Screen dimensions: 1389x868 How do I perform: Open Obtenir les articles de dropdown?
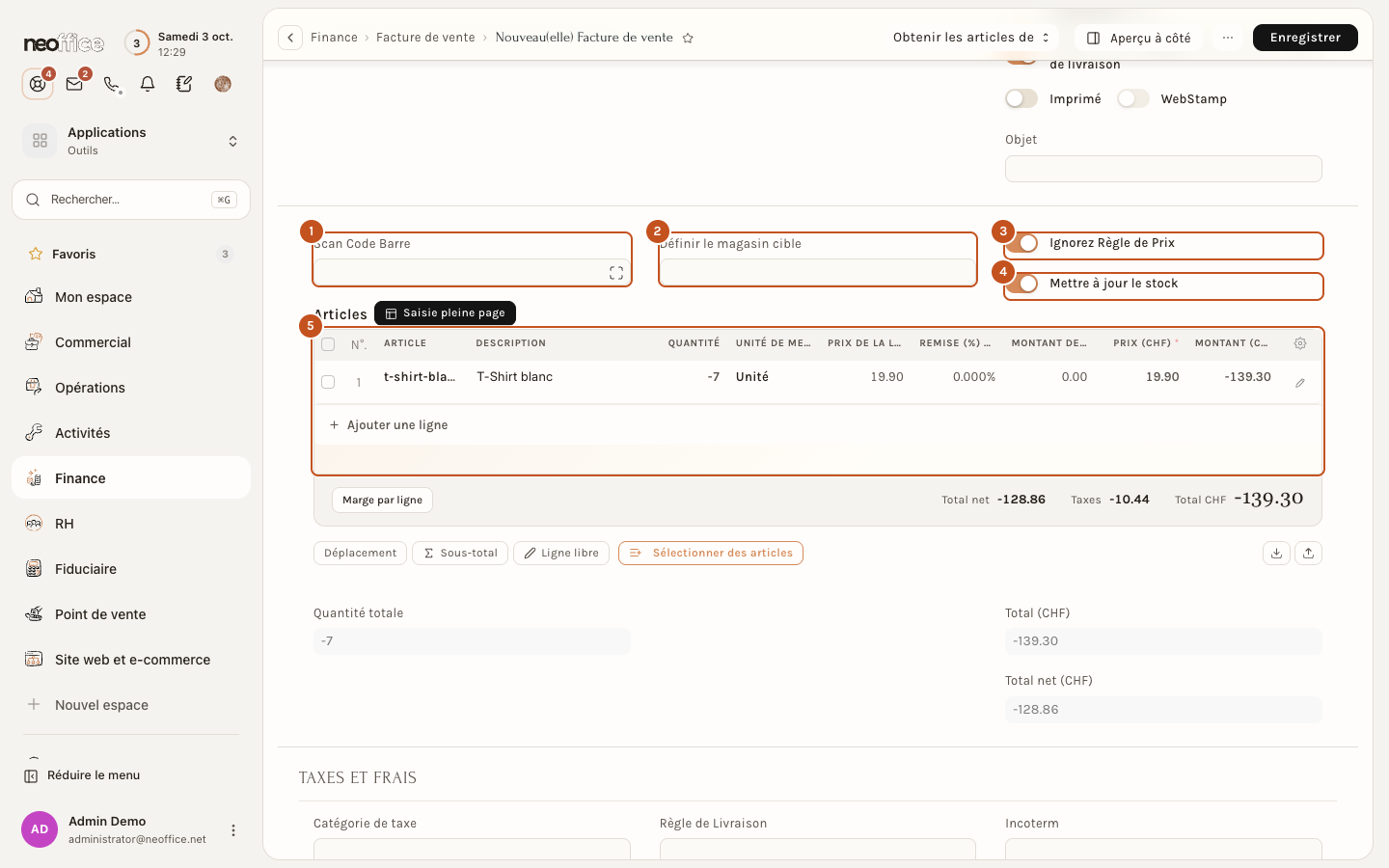(971, 38)
